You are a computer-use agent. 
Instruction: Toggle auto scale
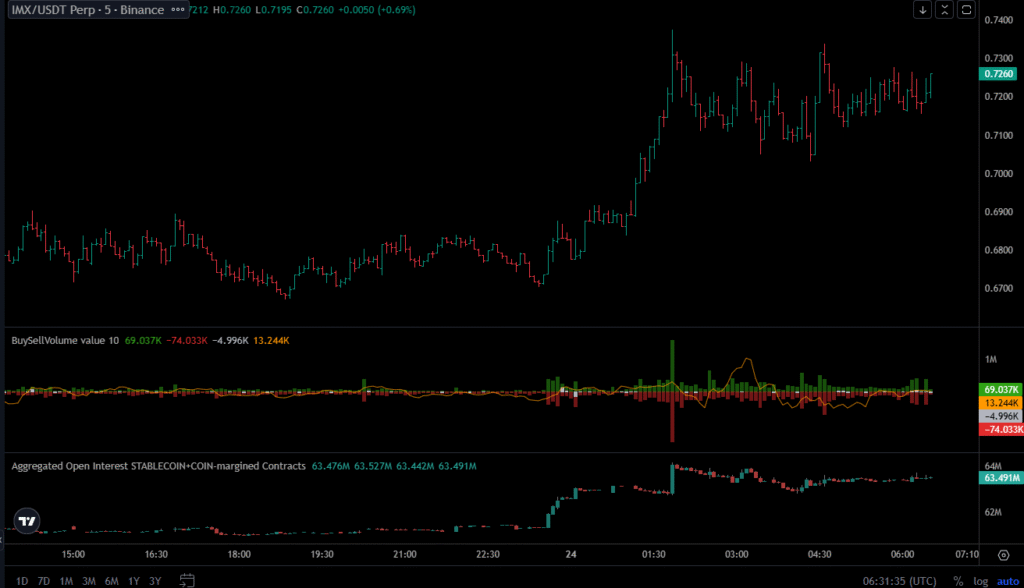point(1004,580)
